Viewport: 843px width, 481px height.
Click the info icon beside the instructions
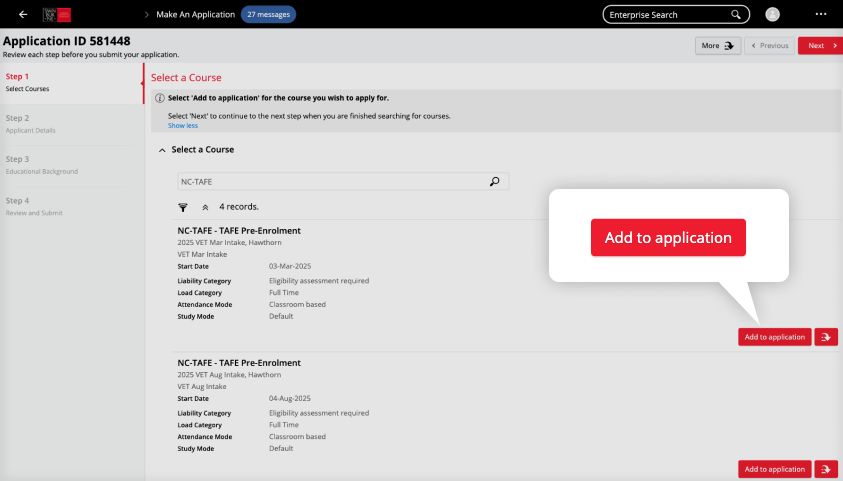pyautogui.click(x=160, y=98)
